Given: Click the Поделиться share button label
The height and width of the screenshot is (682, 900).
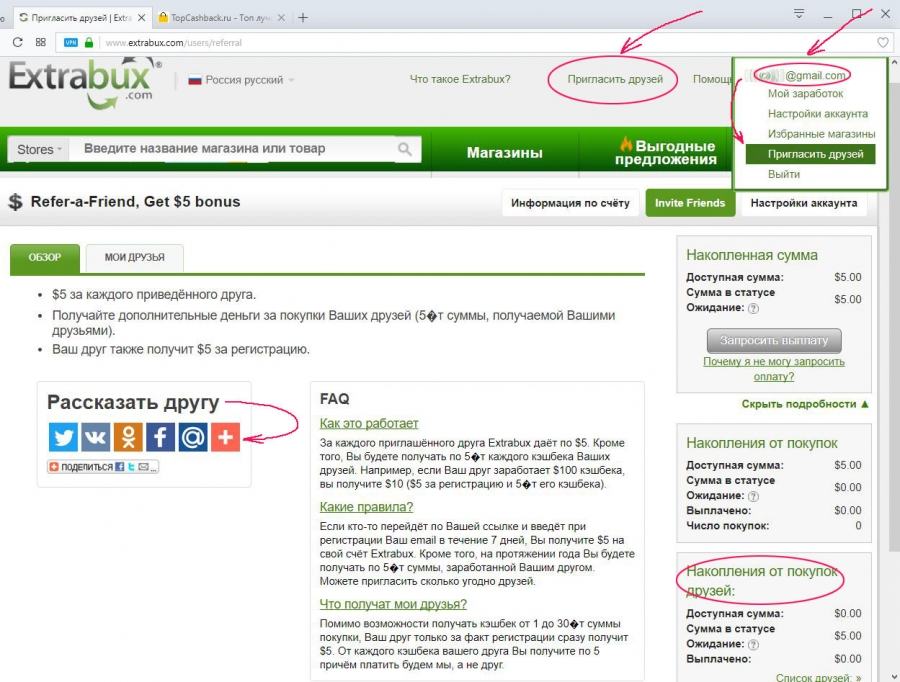Looking at the screenshot, I should (x=87, y=467).
